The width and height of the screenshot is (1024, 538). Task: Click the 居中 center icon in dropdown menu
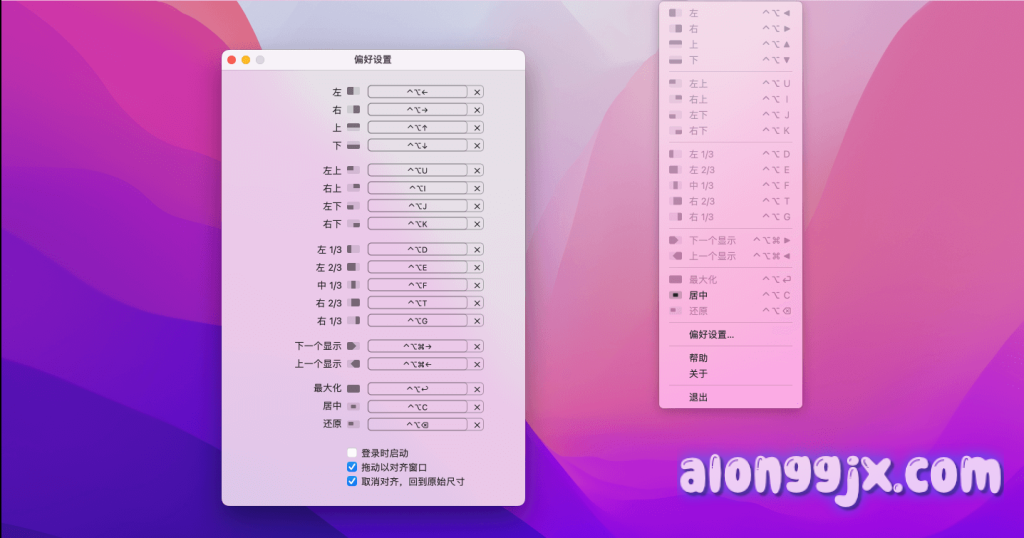click(676, 295)
